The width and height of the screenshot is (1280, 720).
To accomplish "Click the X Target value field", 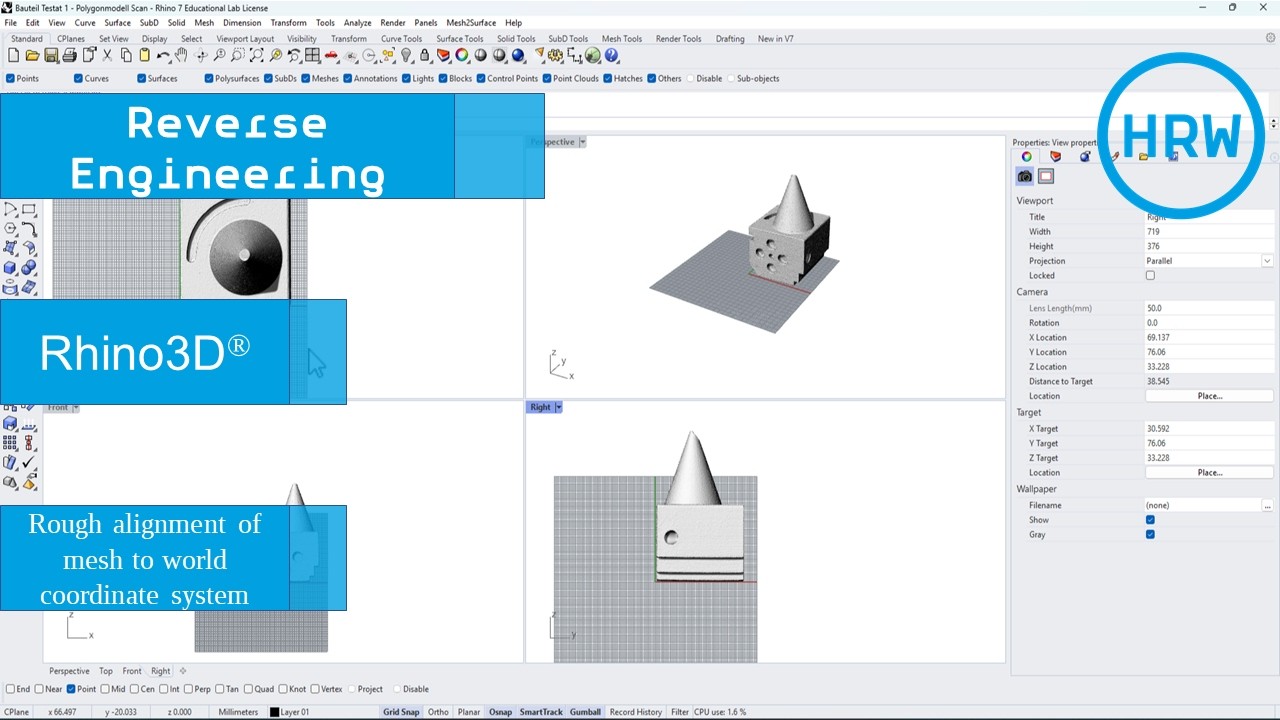I will (1209, 428).
